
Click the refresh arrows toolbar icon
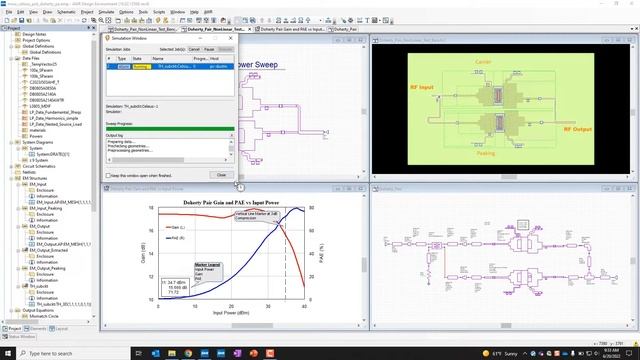pyautogui.click(x=84, y=20)
